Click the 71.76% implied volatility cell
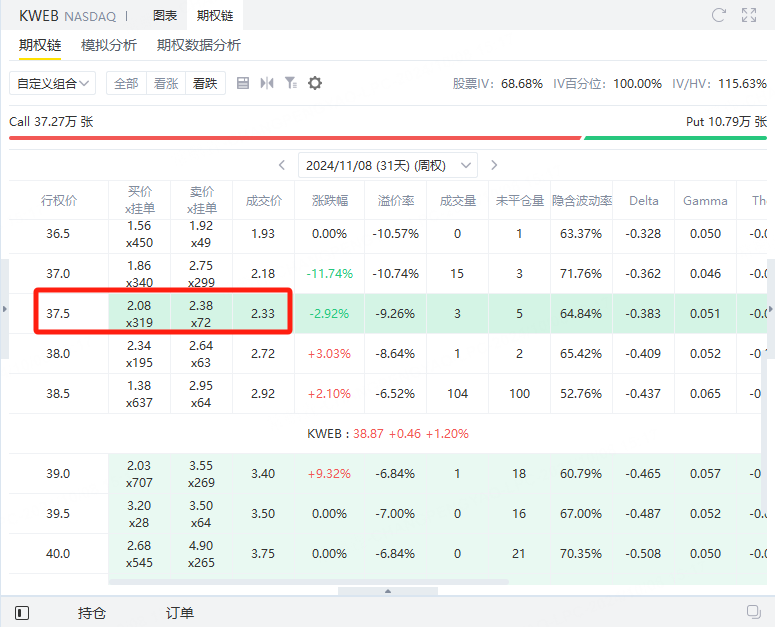 (581, 274)
